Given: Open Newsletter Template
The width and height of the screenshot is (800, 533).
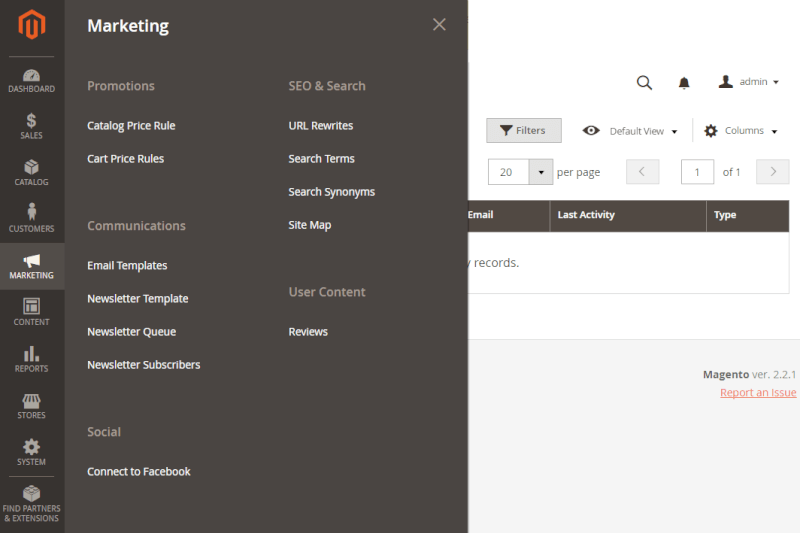Looking at the screenshot, I should click(138, 299).
